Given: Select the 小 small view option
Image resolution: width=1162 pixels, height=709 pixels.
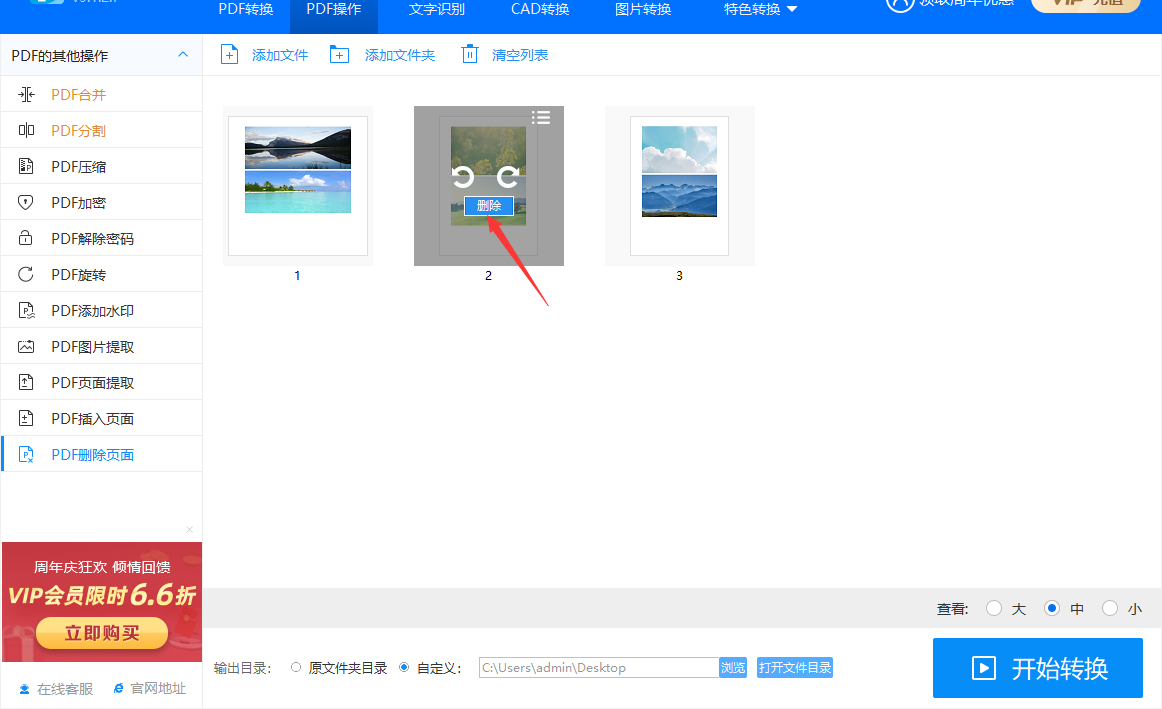Looking at the screenshot, I should tap(1109, 608).
